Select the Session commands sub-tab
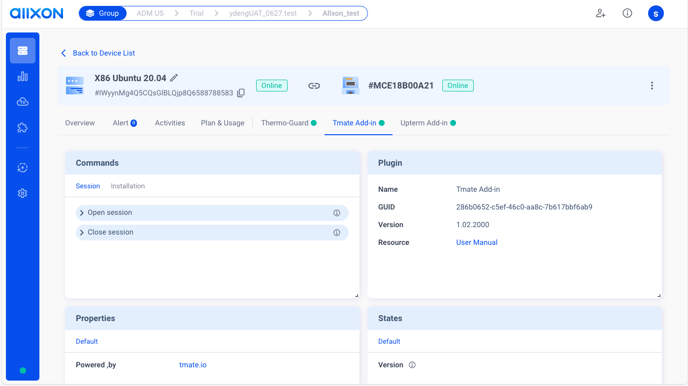The height and width of the screenshot is (386, 688). click(88, 186)
